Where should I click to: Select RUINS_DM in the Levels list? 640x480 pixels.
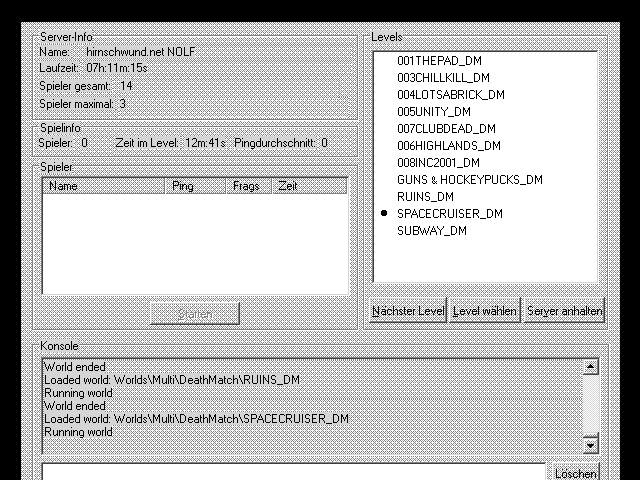point(425,197)
